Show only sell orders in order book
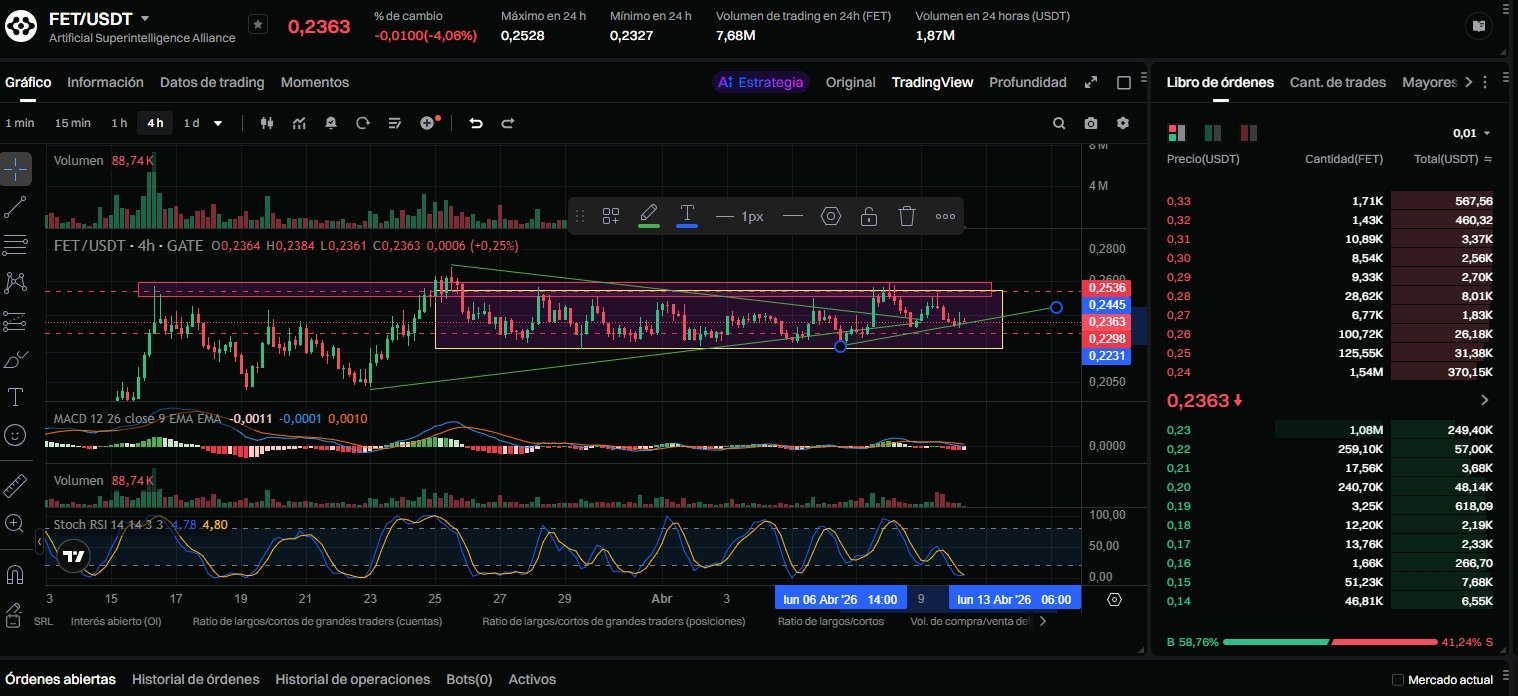 1248,133
